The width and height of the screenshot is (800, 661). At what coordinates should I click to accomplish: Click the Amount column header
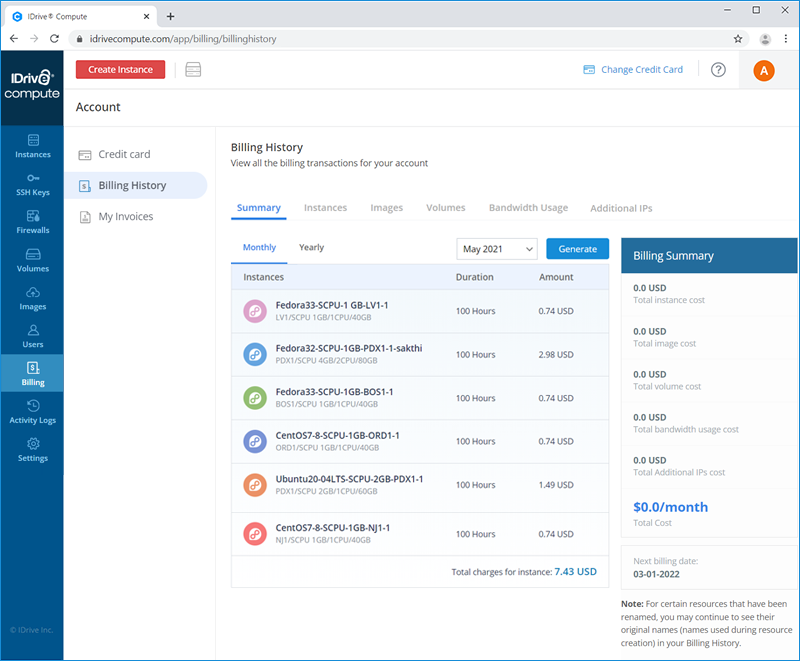tap(556, 277)
